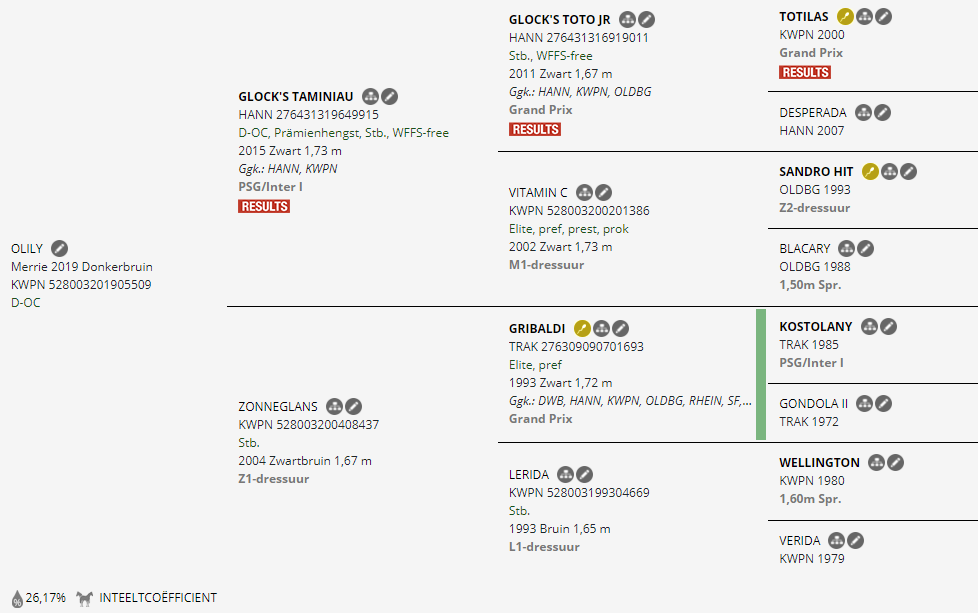978x613 pixels.
Task: Click the green bar beside Gribaldi
Action: pos(761,375)
